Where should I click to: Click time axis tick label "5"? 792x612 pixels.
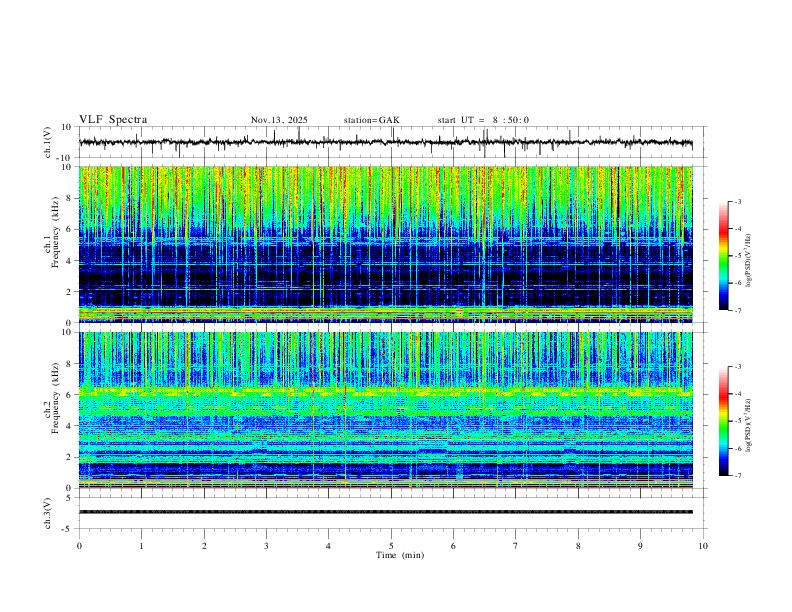(x=391, y=546)
